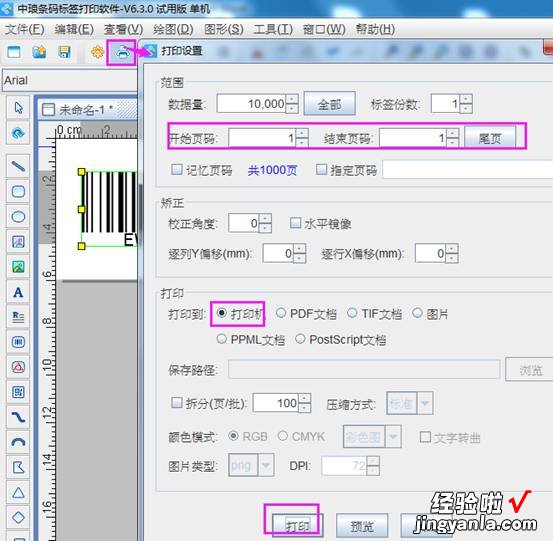Click the 标签份数 spinner arrows
Image resolution: width=553 pixels, height=541 pixels.
tap(466, 104)
